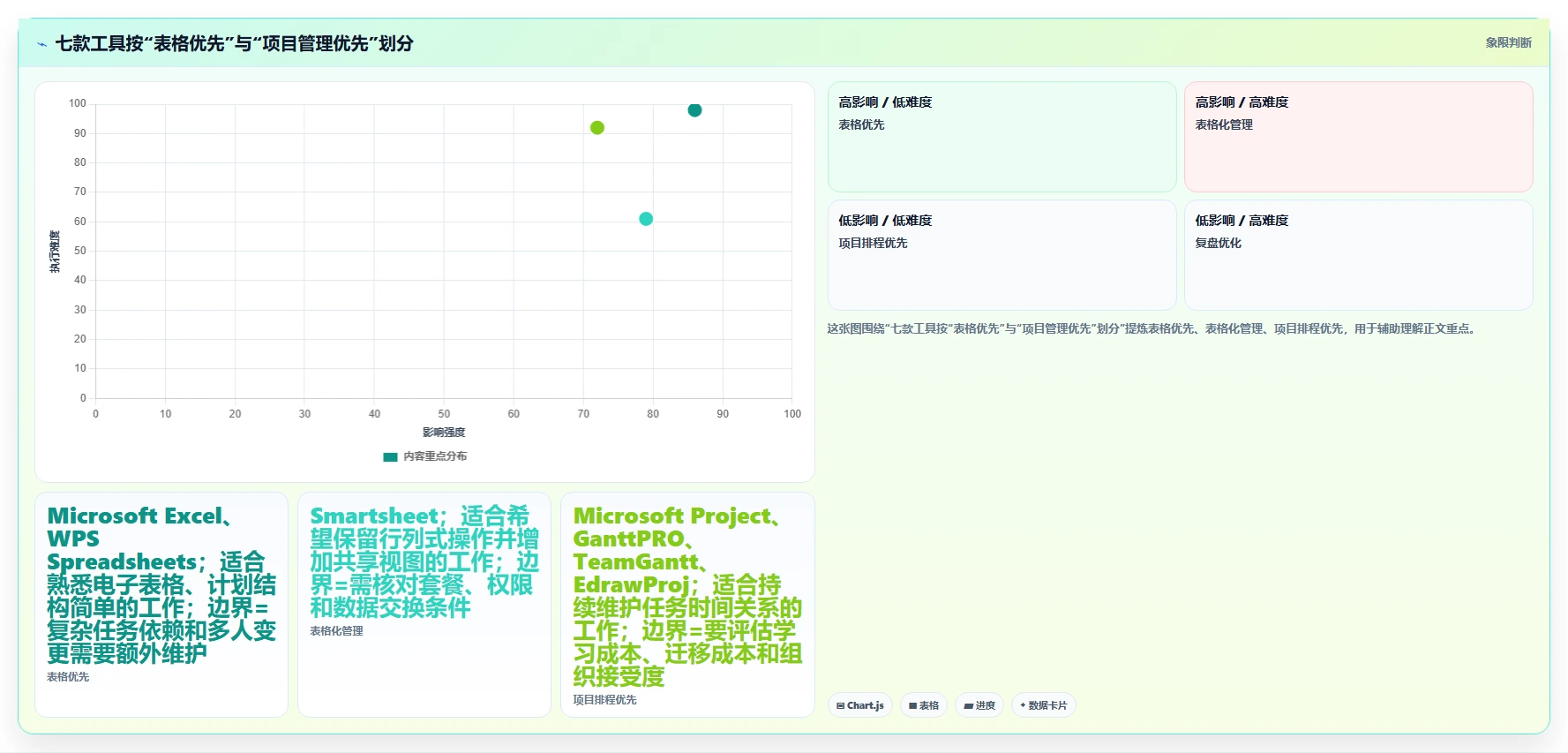The image size is (1568, 753).
Task: Click the Chart.js tag
Action: tap(860, 705)
